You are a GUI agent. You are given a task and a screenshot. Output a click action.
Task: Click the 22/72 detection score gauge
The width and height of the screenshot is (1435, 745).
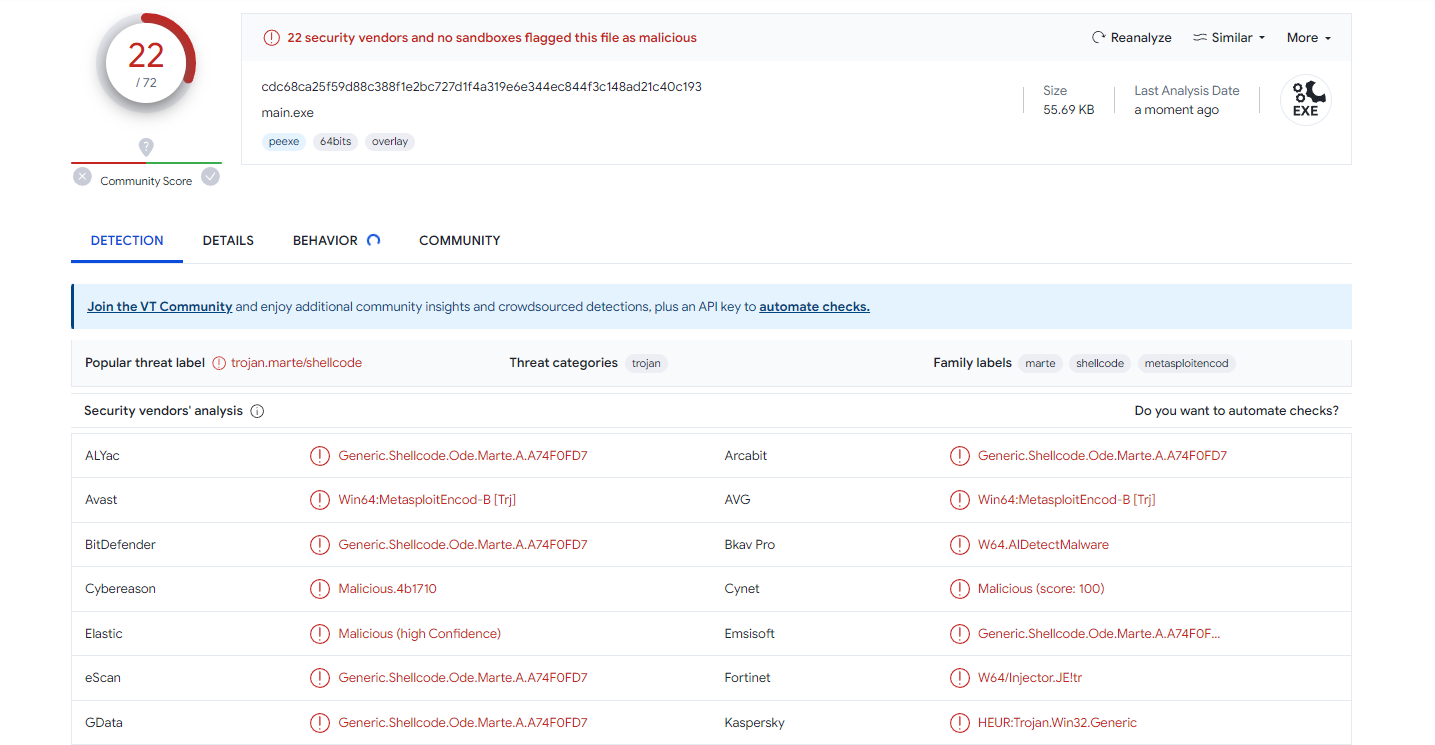tap(146, 63)
